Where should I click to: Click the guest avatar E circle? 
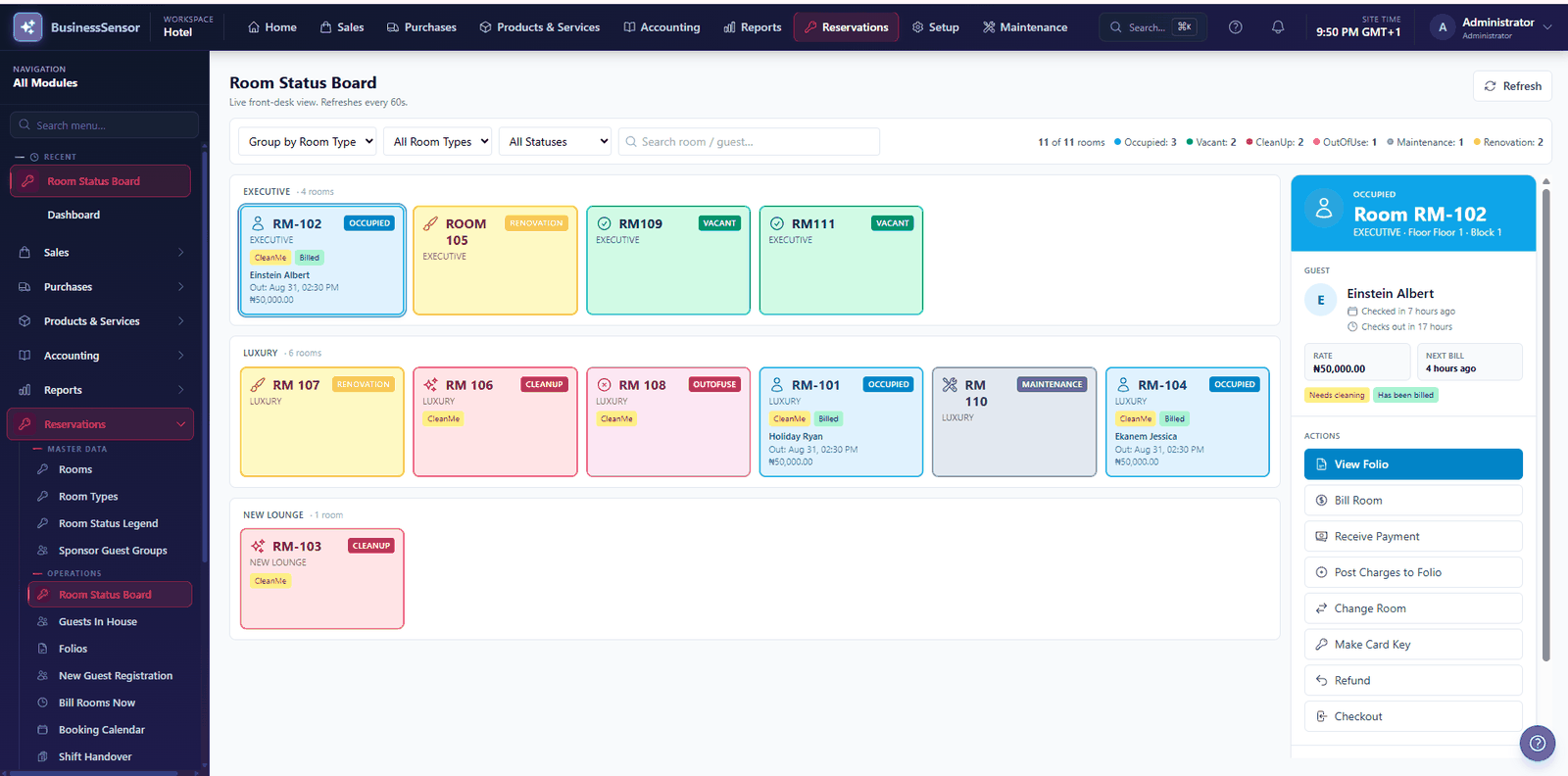tap(1320, 300)
